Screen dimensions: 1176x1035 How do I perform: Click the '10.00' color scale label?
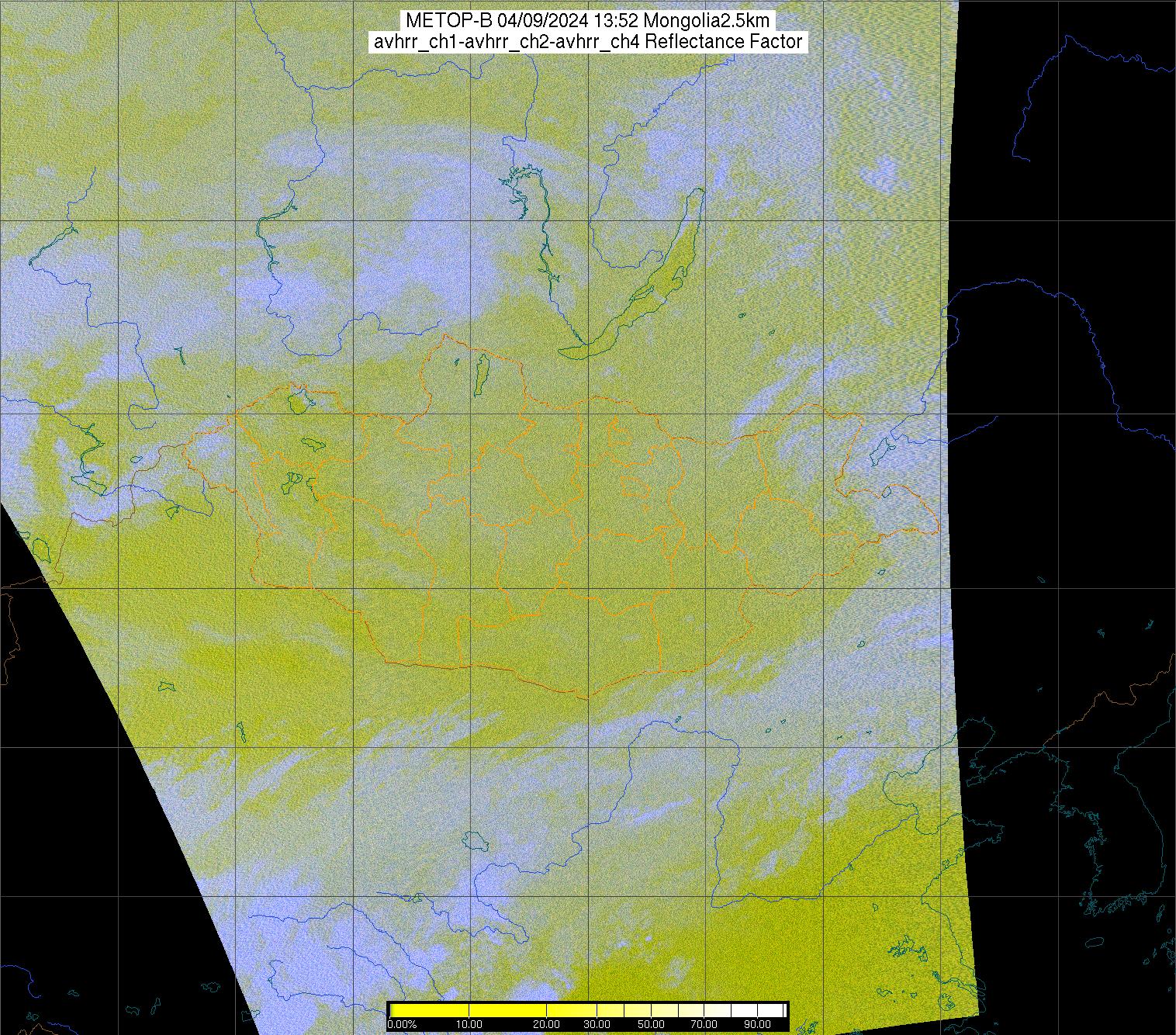469,1024
